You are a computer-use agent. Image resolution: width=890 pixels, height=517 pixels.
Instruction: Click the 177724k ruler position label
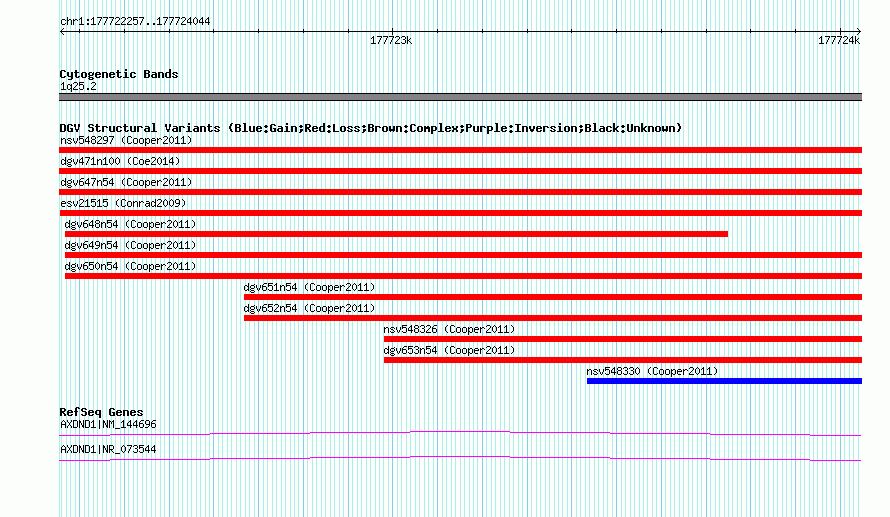pyautogui.click(x=839, y=40)
